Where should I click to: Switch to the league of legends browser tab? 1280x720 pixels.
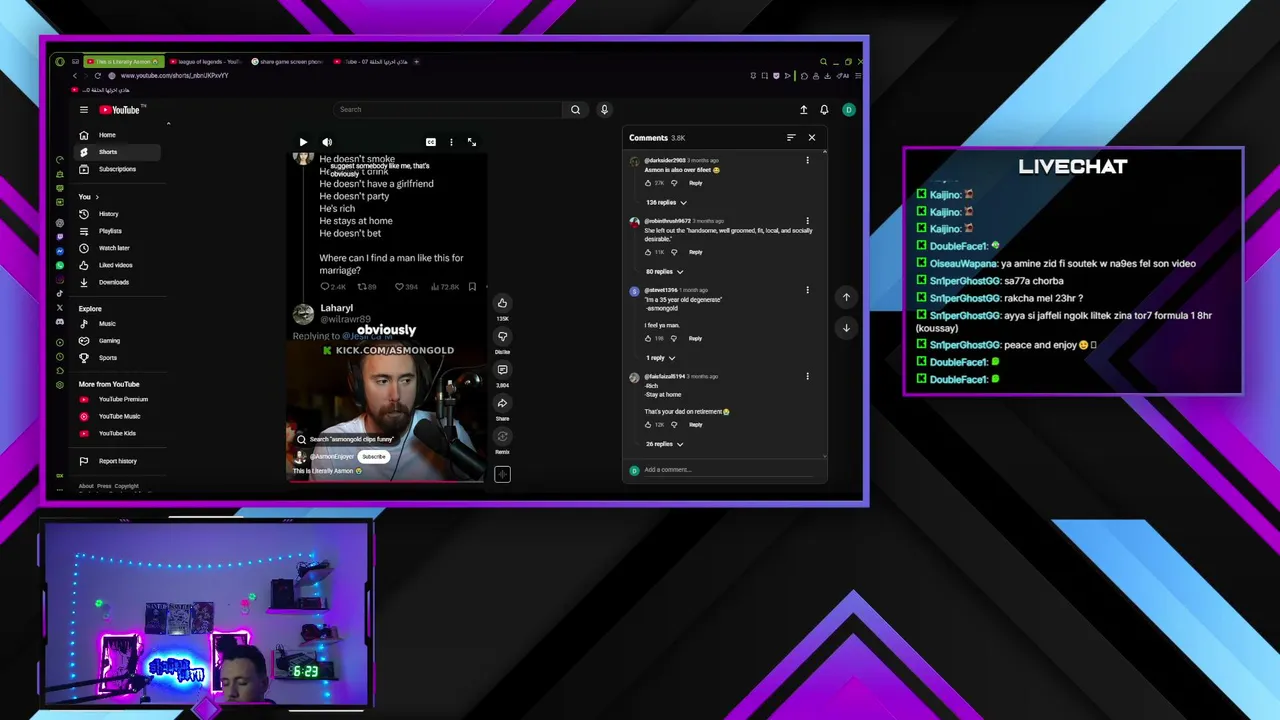point(206,62)
